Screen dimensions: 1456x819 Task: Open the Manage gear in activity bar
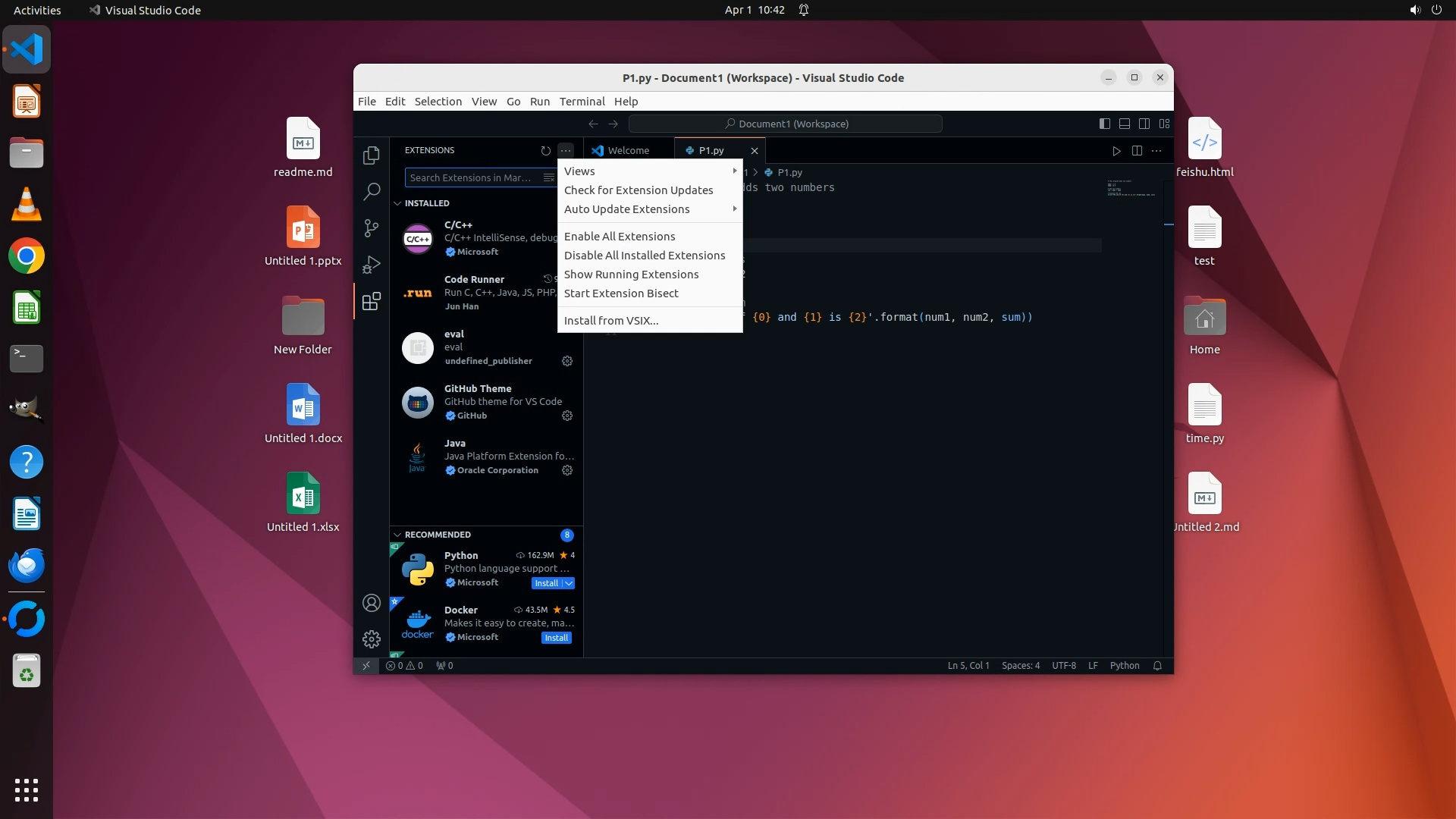coord(371,639)
